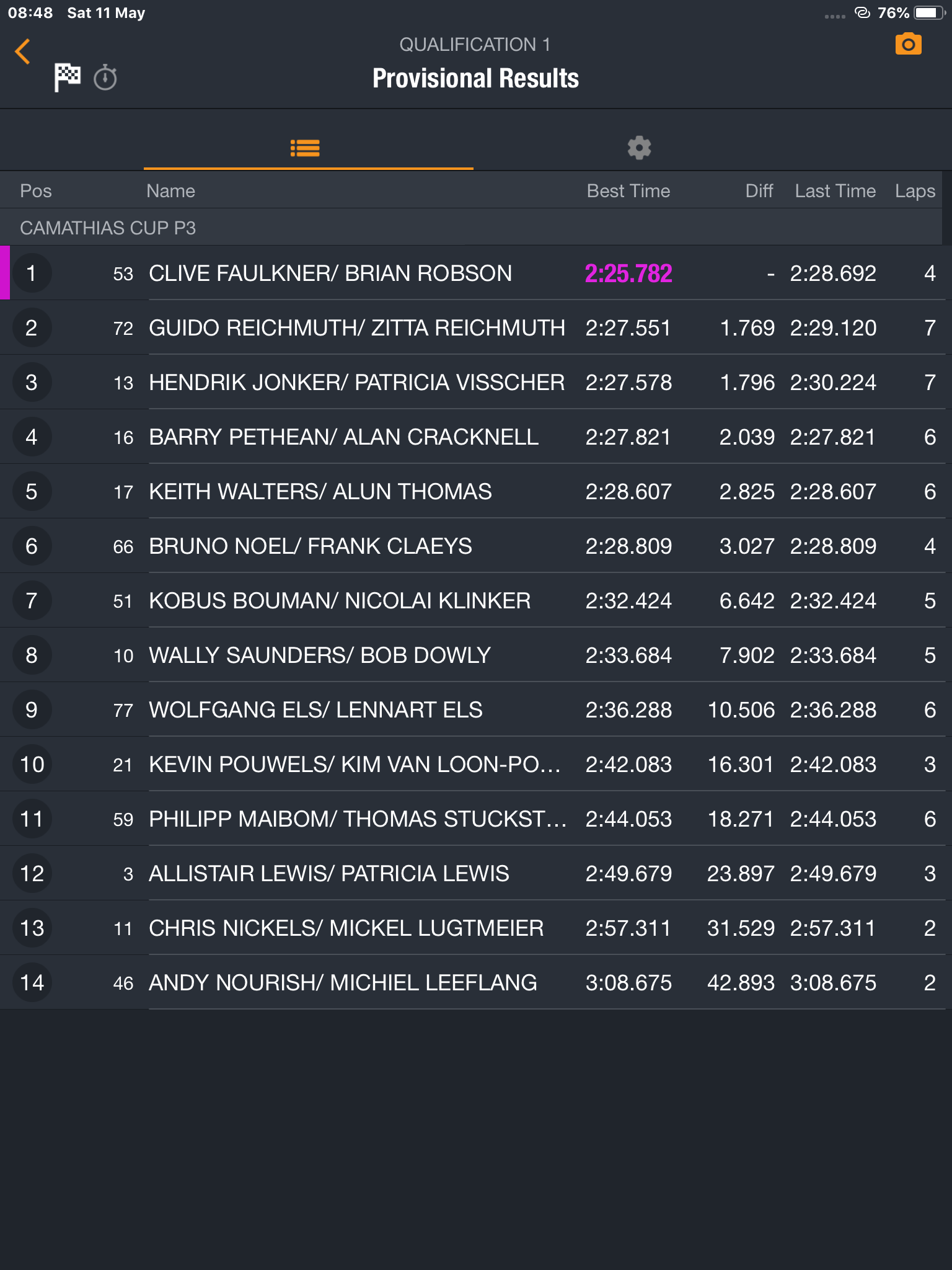Select the Guido Reichmuth/Zitta Reichmuth entry

476,328
